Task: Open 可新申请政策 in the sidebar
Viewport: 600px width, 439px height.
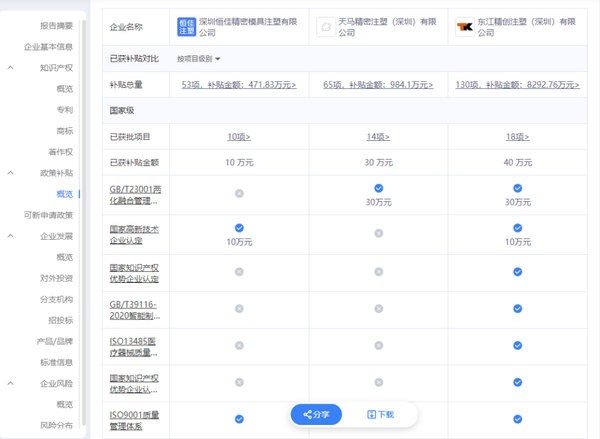Action: pos(48,215)
